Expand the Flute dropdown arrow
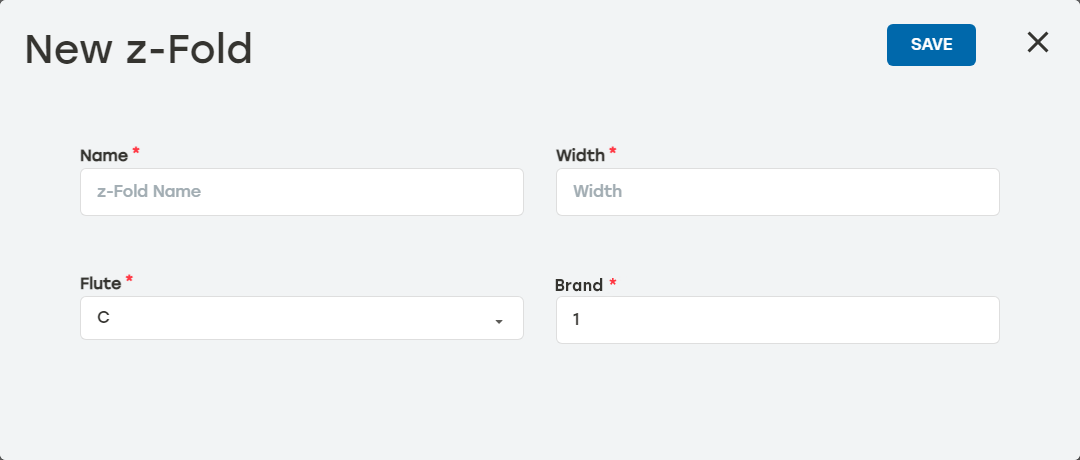This screenshot has width=1080, height=460. pyautogui.click(x=498, y=321)
